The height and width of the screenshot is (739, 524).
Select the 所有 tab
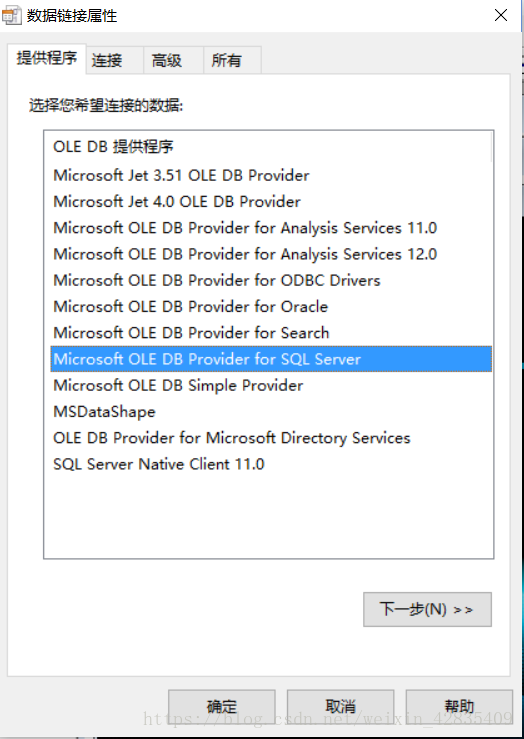(232, 60)
